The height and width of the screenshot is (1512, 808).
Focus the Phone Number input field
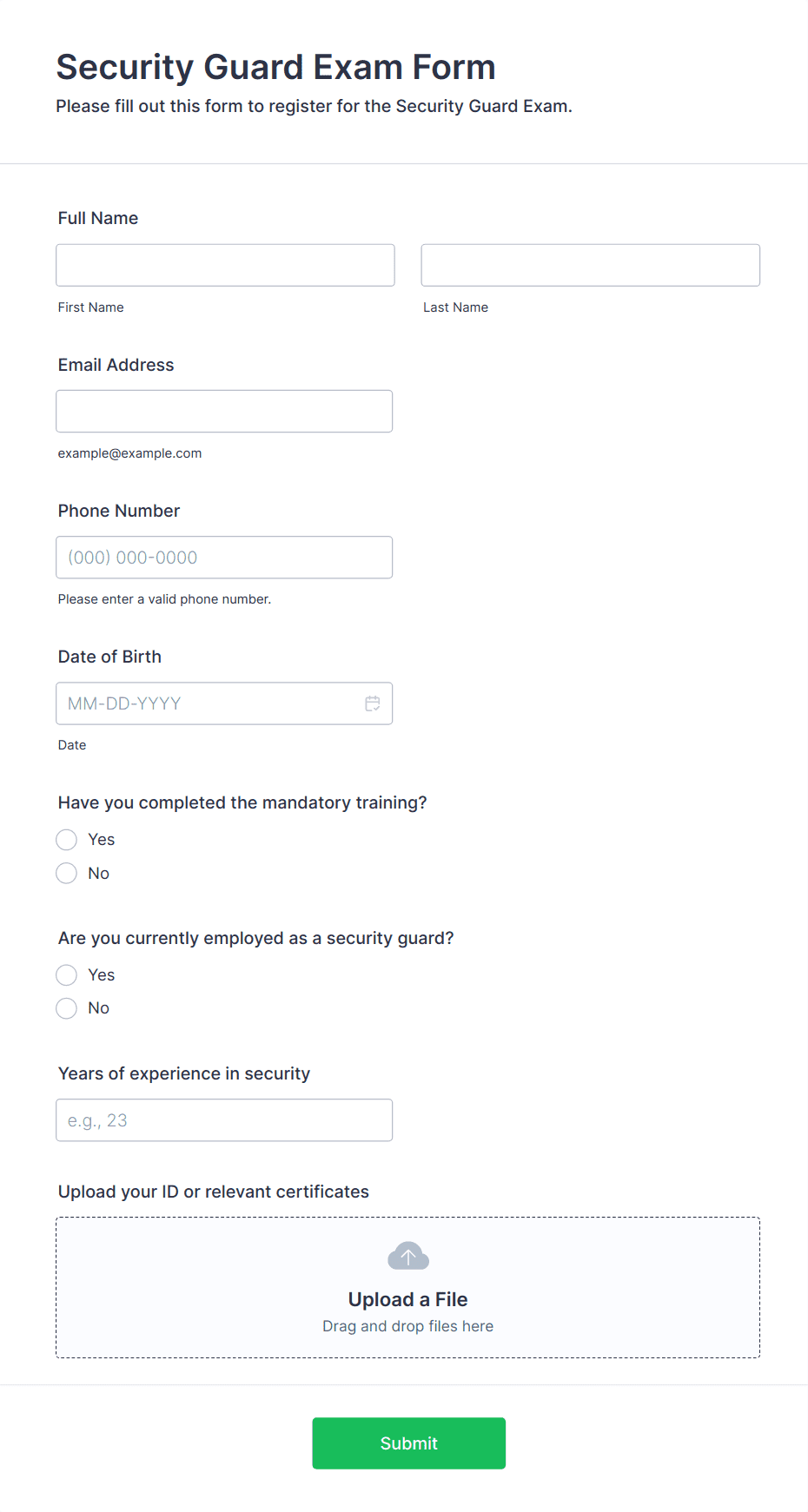click(x=224, y=558)
